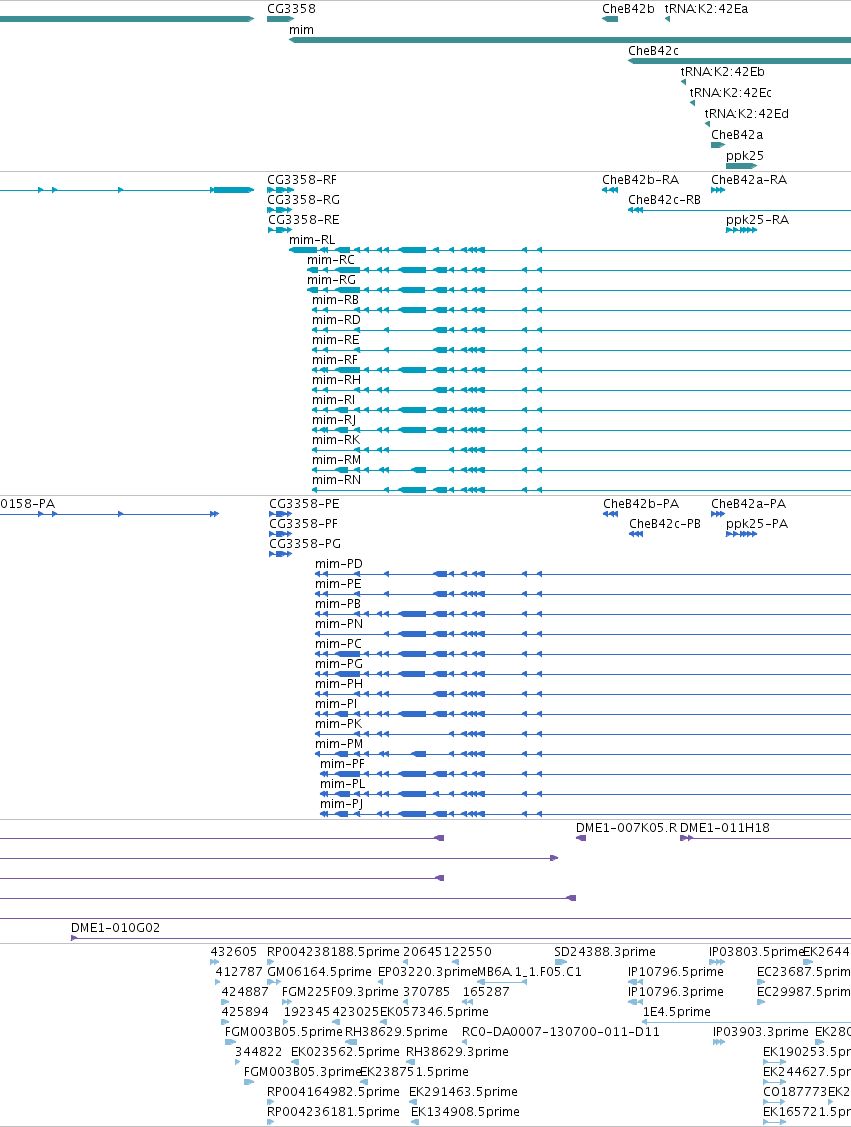This screenshot has width=851, height=1127.
Task: Click the ppk25-RA transcript label
Action: click(x=758, y=220)
